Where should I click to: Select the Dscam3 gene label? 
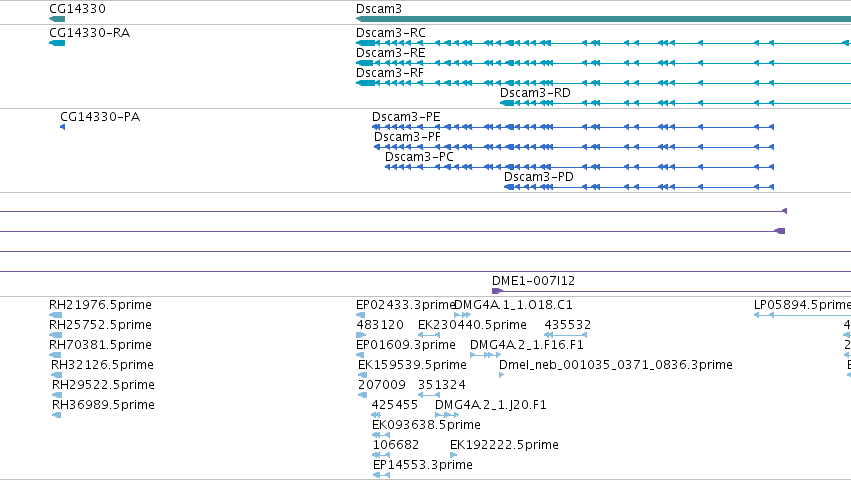[379, 9]
